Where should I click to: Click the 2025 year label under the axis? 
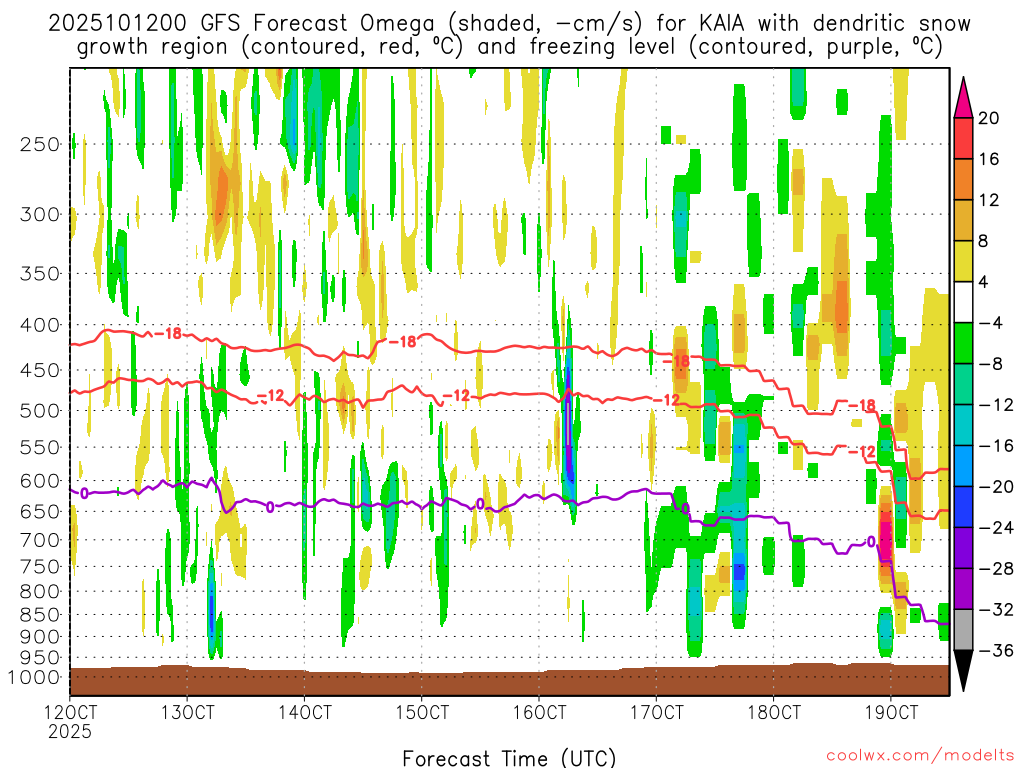tap(70, 731)
